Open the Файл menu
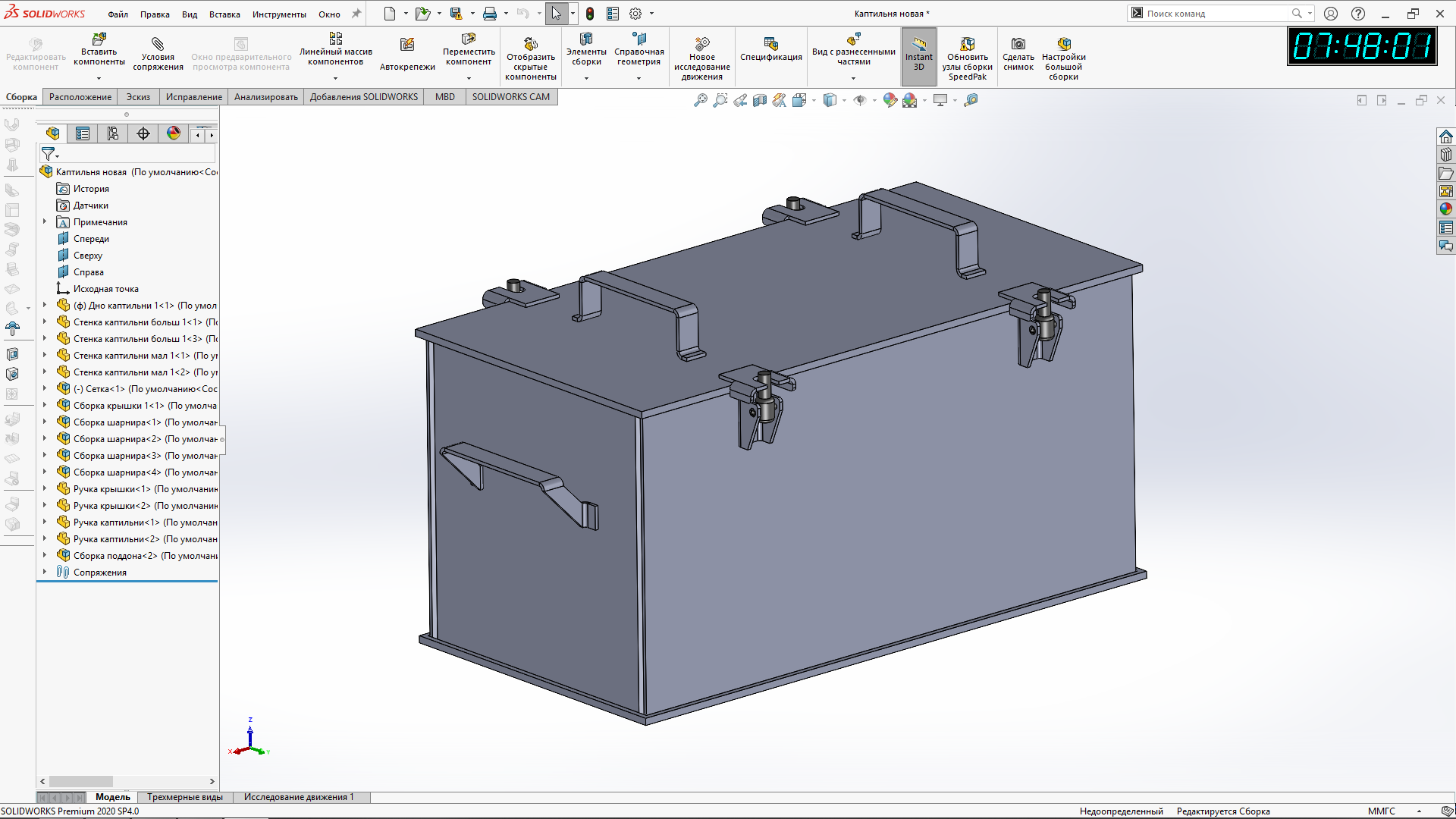Screen dimensions: 1456x819 click(x=118, y=14)
